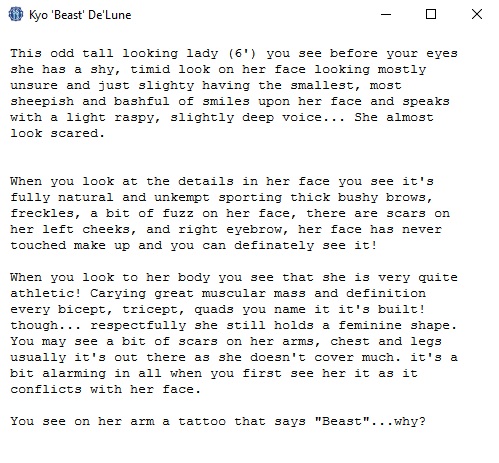
Task: Click the words "bicept, tricept, quads"
Action: [x=145, y=309]
